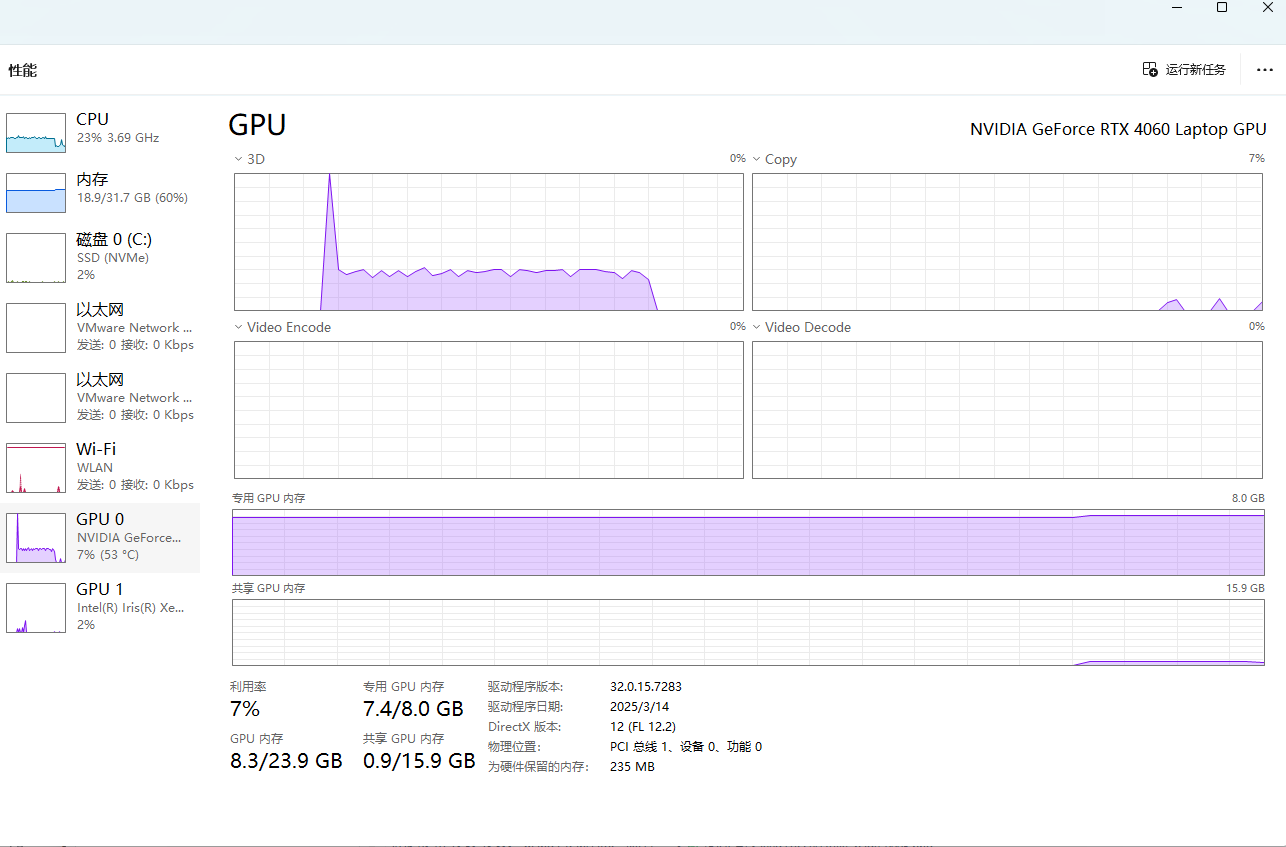
Task: Open the Wi-Fi WLAN performance entry
Action: (100, 467)
